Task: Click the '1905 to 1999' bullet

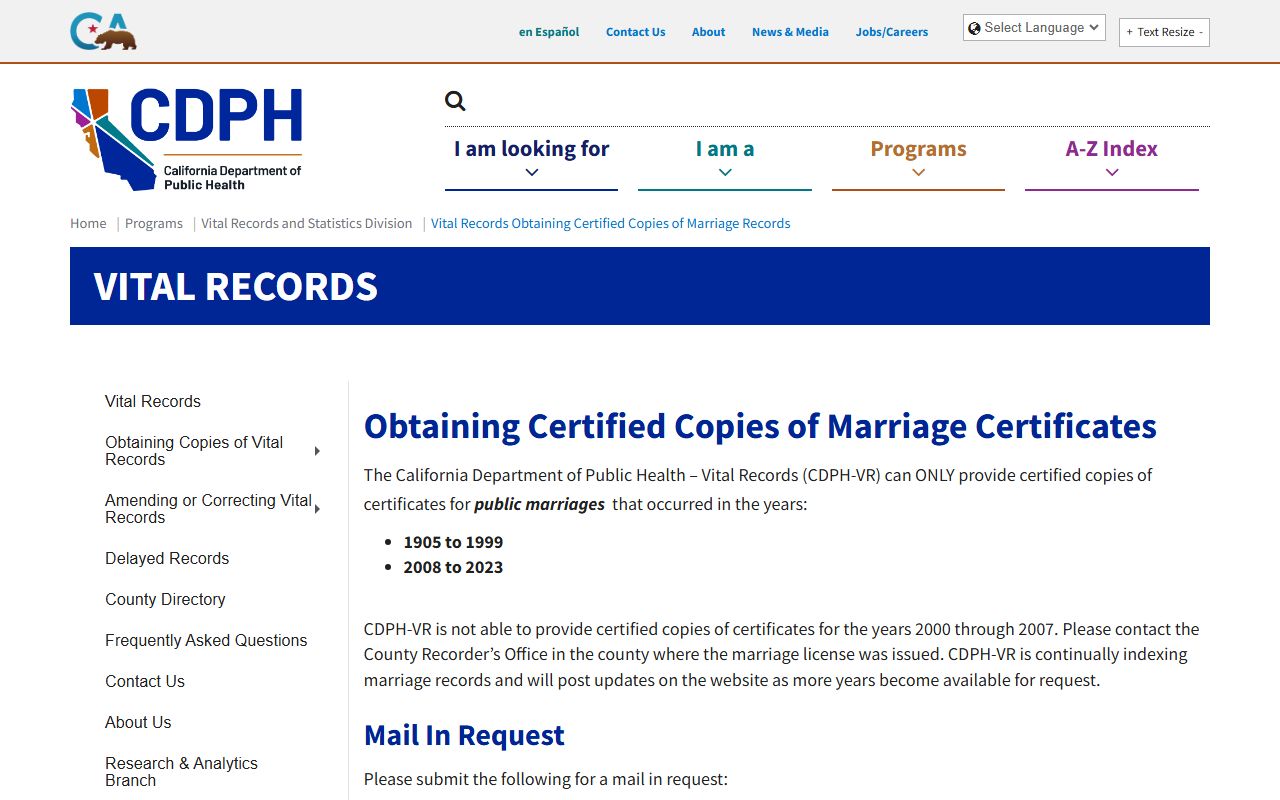Action: click(453, 542)
